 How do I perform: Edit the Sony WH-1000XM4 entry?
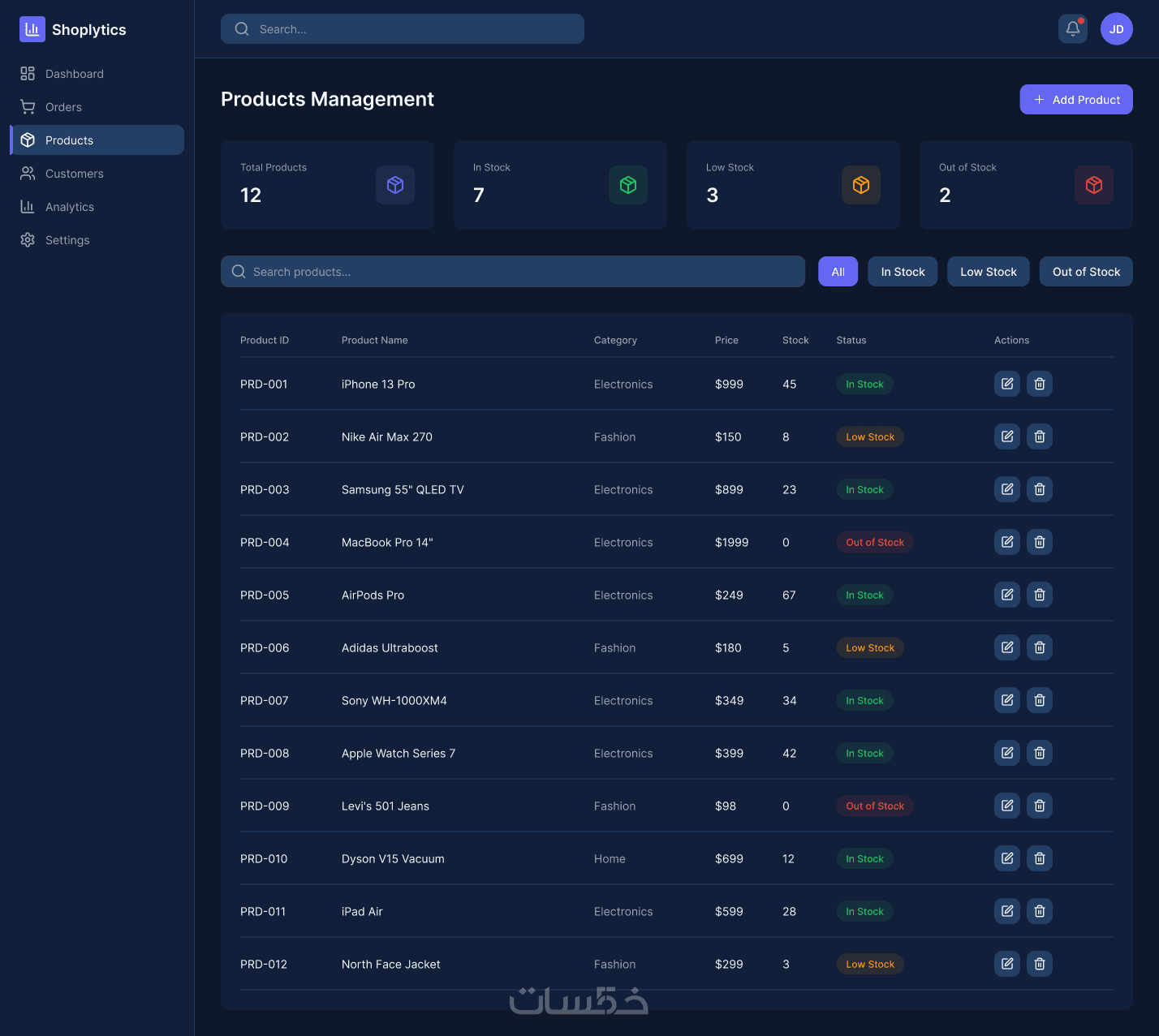(1007, 700)
